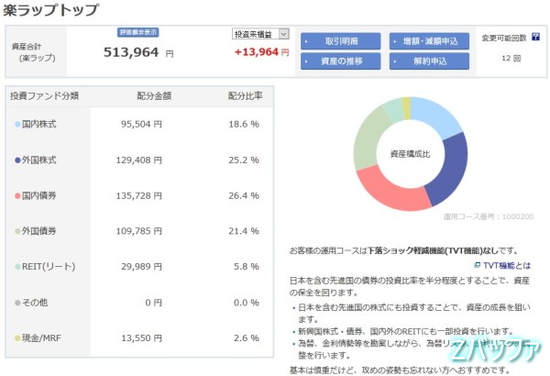
Task: Click the 国内株式 row label
Action: click(39, 124)
